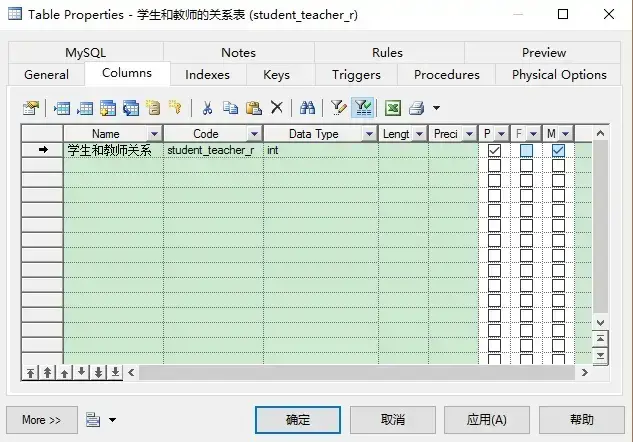This screenshot has width=633, height=442.
Task: Click the move row down one line icon
Action: 81,373
